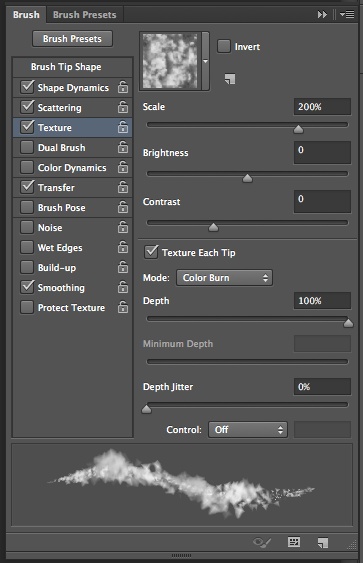Uncheck the Texture checkbox
Screen dimensions: 363x563
[x=27, y=127]
